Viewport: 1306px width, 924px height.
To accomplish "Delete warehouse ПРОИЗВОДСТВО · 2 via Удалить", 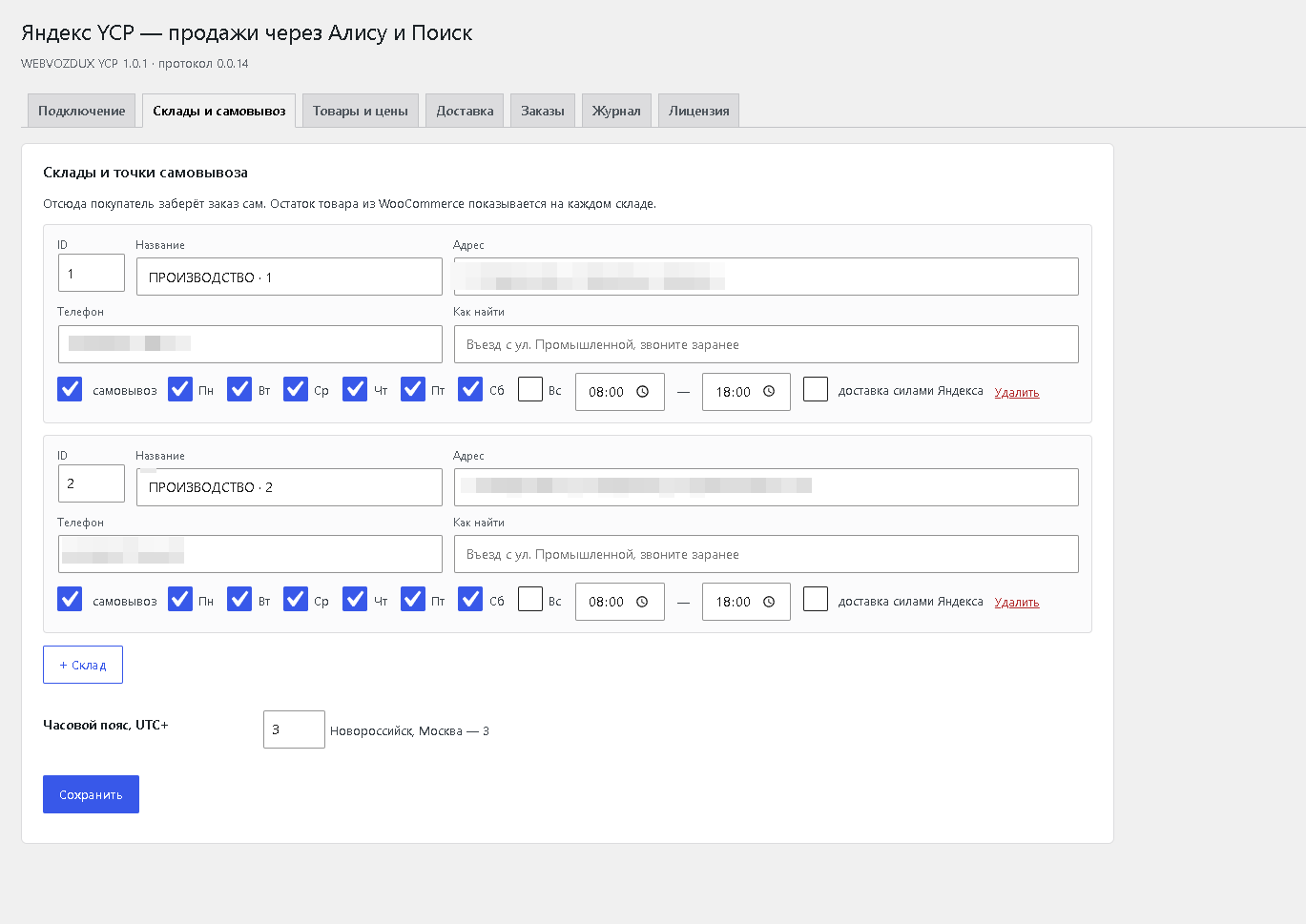I will coord(1017,602).
